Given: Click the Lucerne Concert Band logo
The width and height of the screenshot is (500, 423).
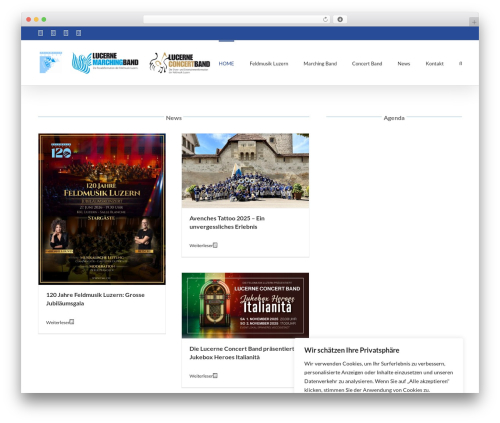Looking at the screenshot, I should pyautogui.click(x=179, y=63).
